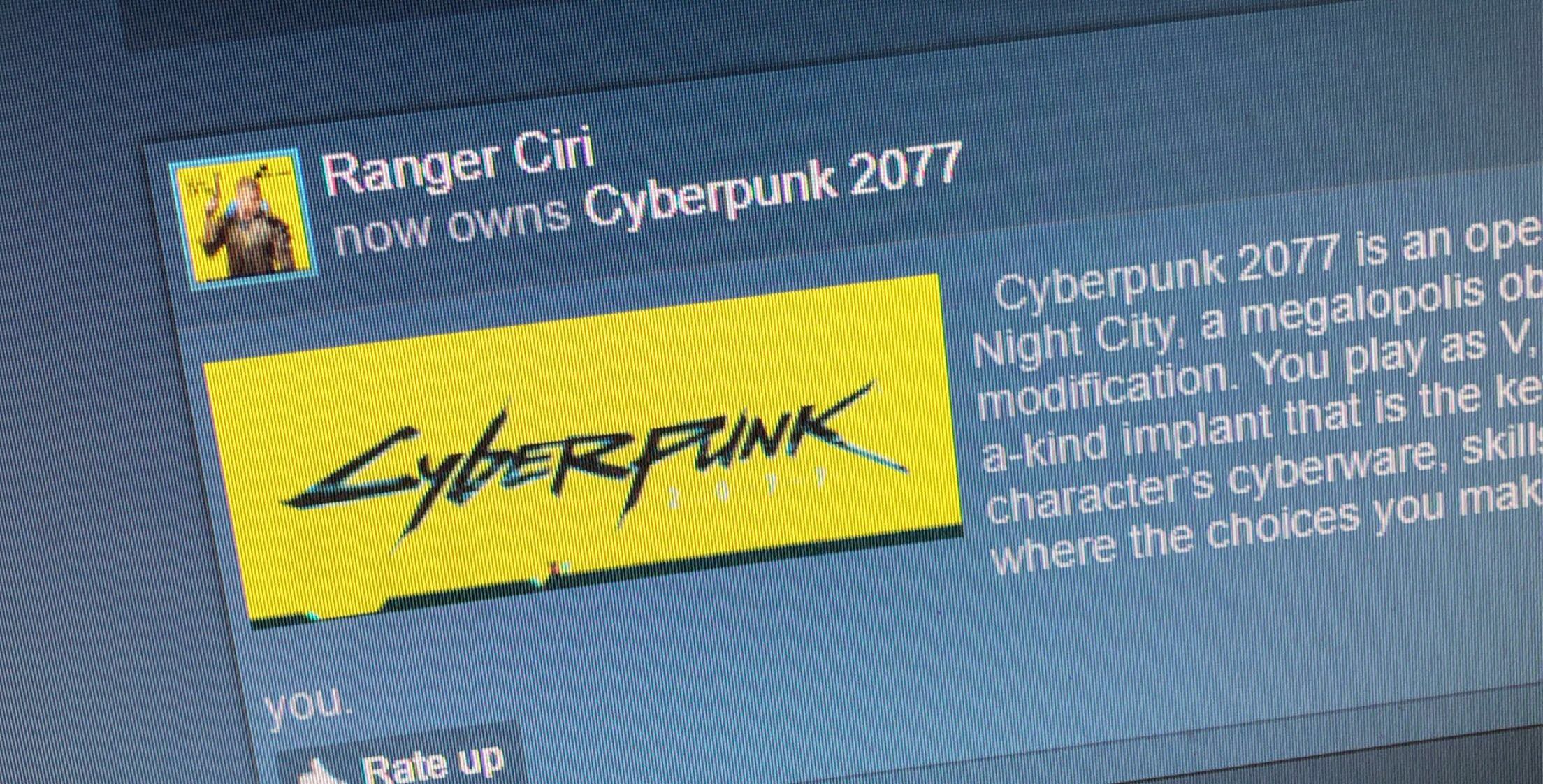
Task: Open the 'Cyberpunk 2077' title link after 'now owns'
Action: pos(772,187)
